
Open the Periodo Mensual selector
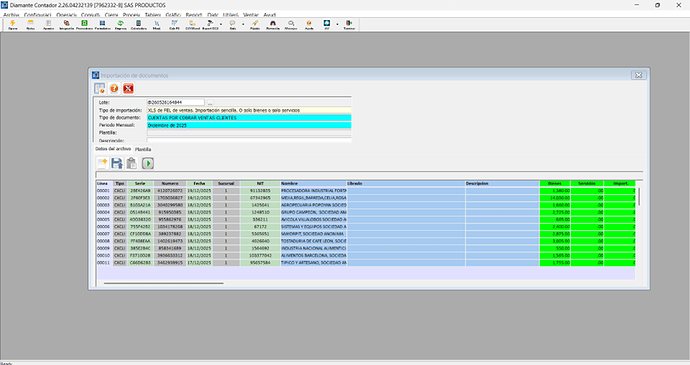249,125
